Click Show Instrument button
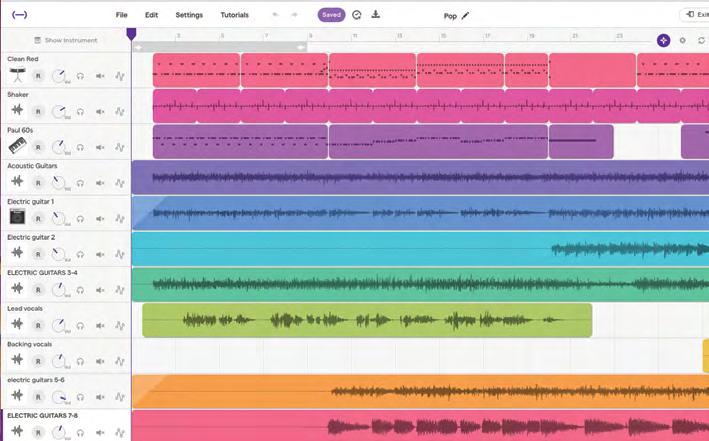 click(66, 40)
